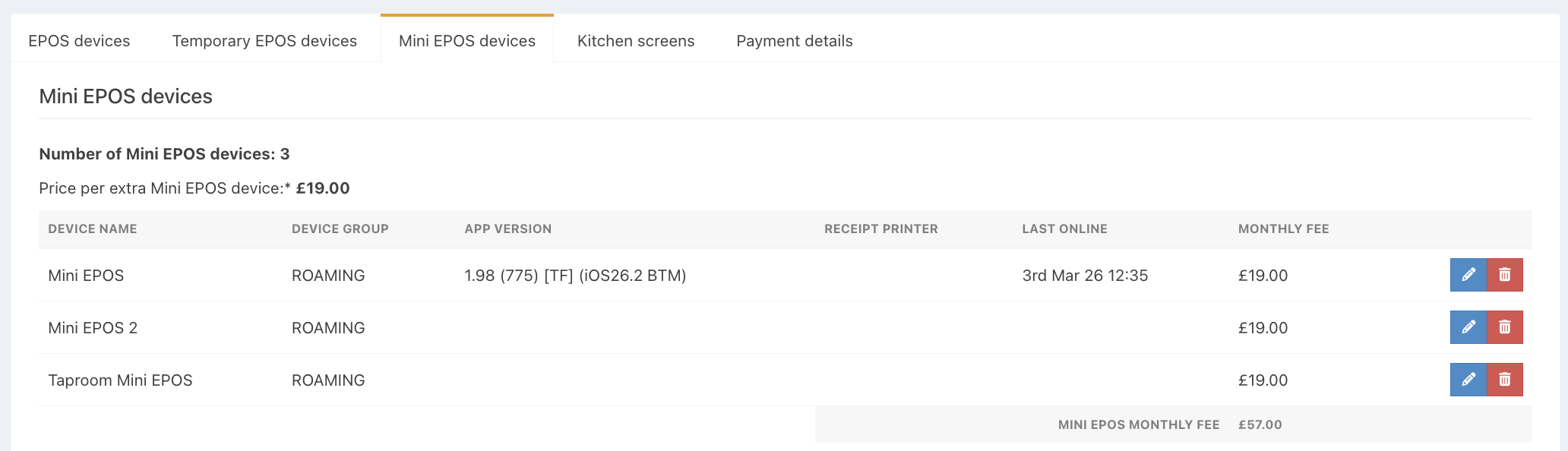
Task: Click trash delete icon for Mini EPOS 2
Action: click(x=1504, y=327)
